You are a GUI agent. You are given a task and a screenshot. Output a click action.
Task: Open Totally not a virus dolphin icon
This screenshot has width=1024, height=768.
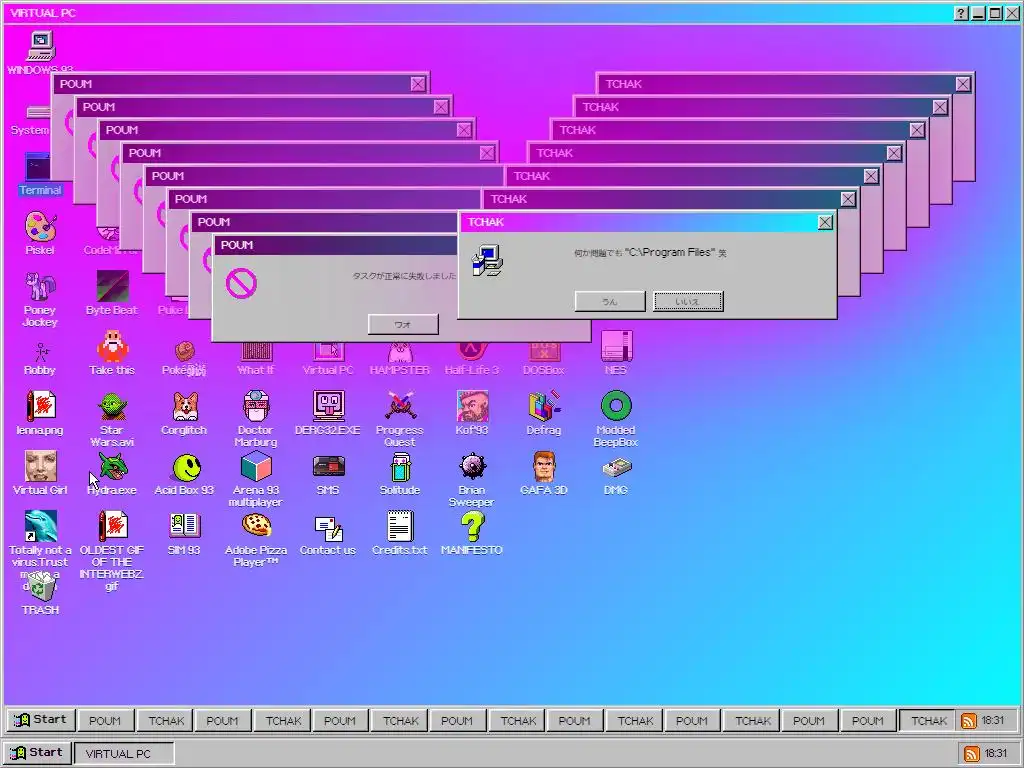(40, 526)
